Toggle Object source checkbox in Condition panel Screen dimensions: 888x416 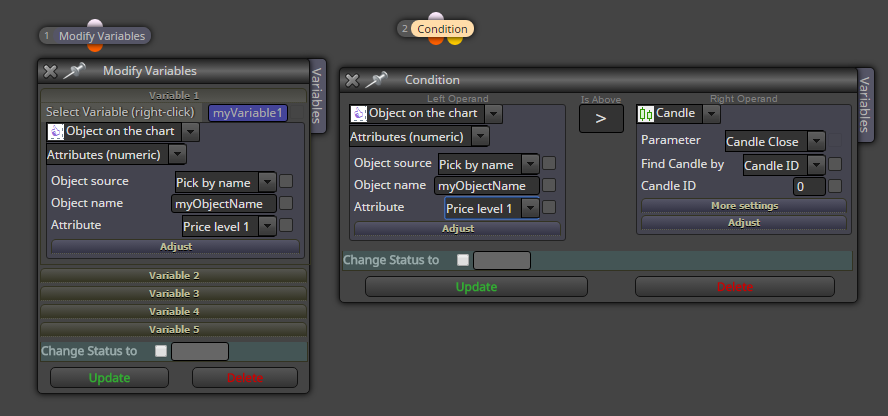click(x=549, y=164)
